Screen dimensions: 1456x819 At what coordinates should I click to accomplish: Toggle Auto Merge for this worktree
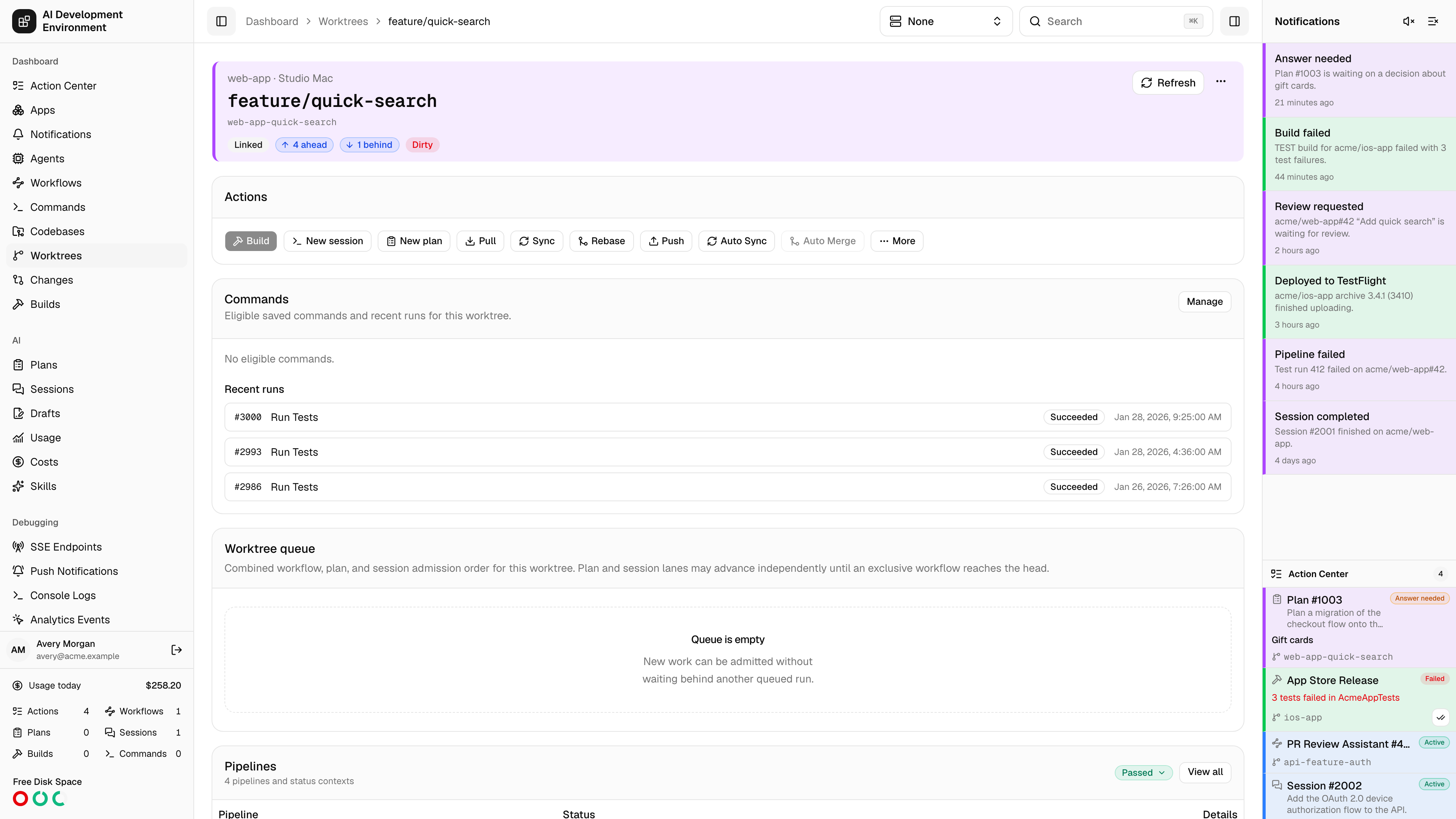pyautogui.click(x=822, y=242)
